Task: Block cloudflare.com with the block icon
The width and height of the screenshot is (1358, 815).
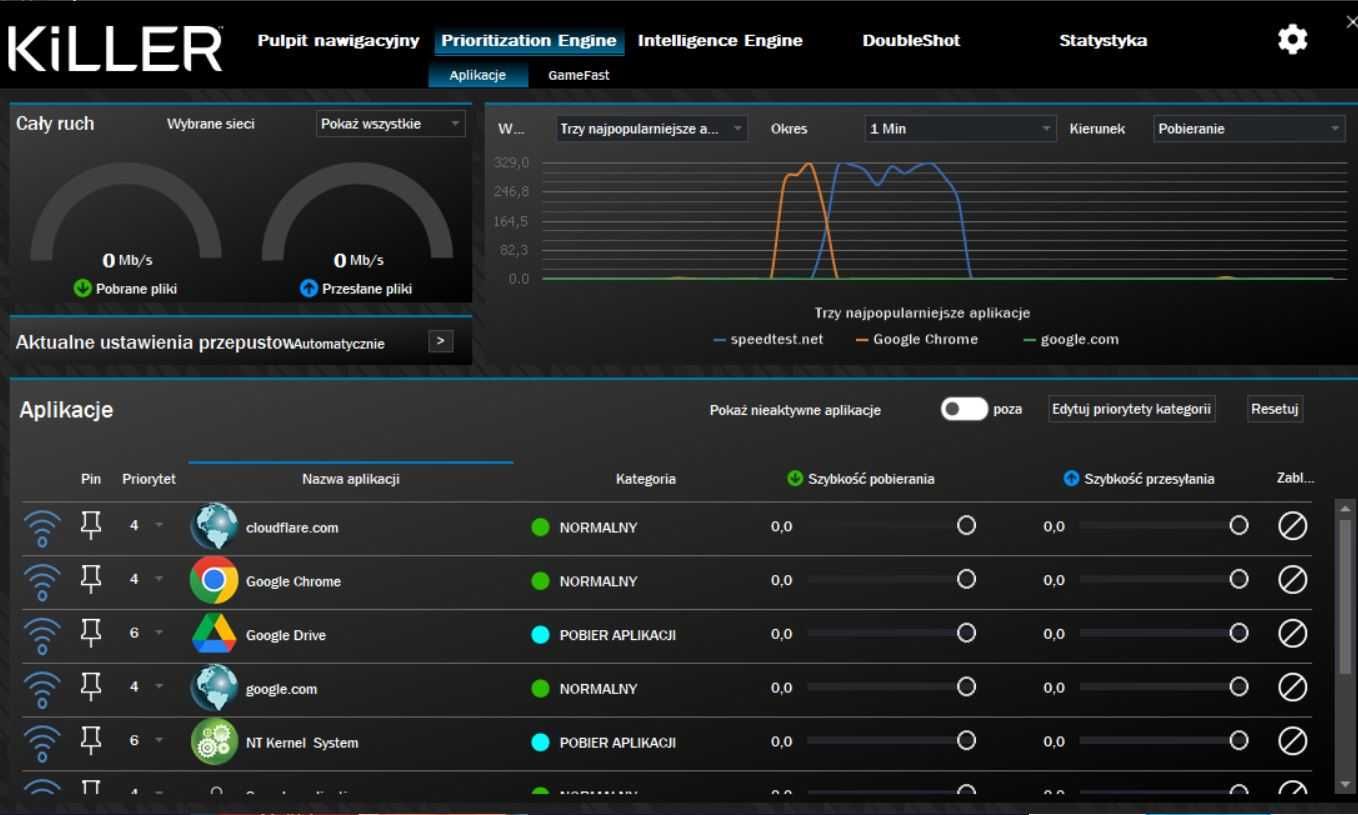Action: tap(1293, 527)
